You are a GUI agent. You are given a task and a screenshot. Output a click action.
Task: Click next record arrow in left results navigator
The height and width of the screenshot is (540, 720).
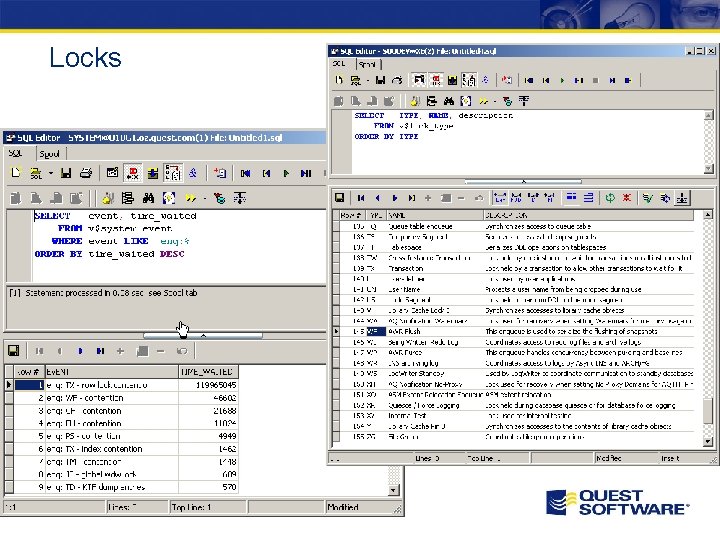coord(80,351)
